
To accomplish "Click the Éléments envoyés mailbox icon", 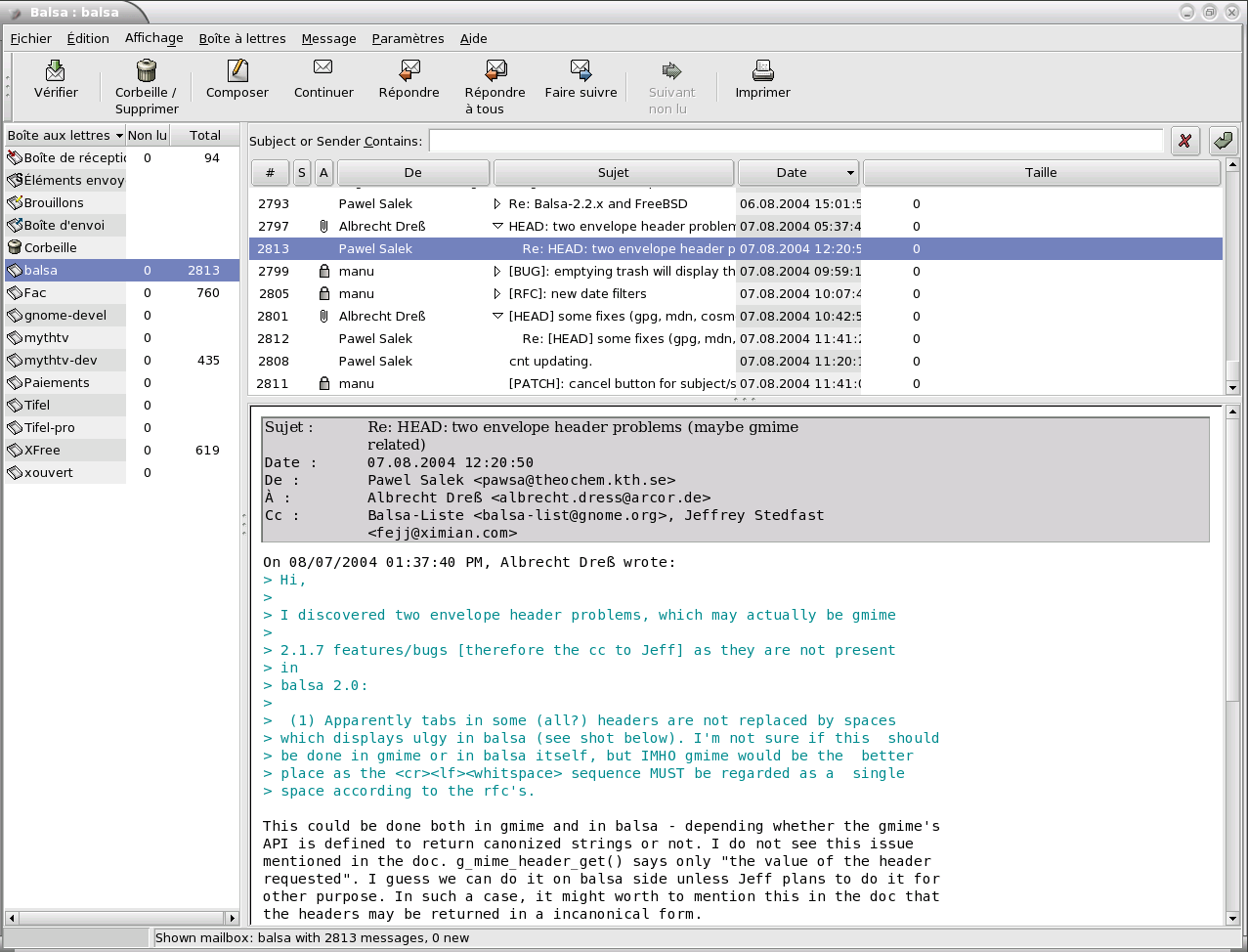I will click(15, 180).
